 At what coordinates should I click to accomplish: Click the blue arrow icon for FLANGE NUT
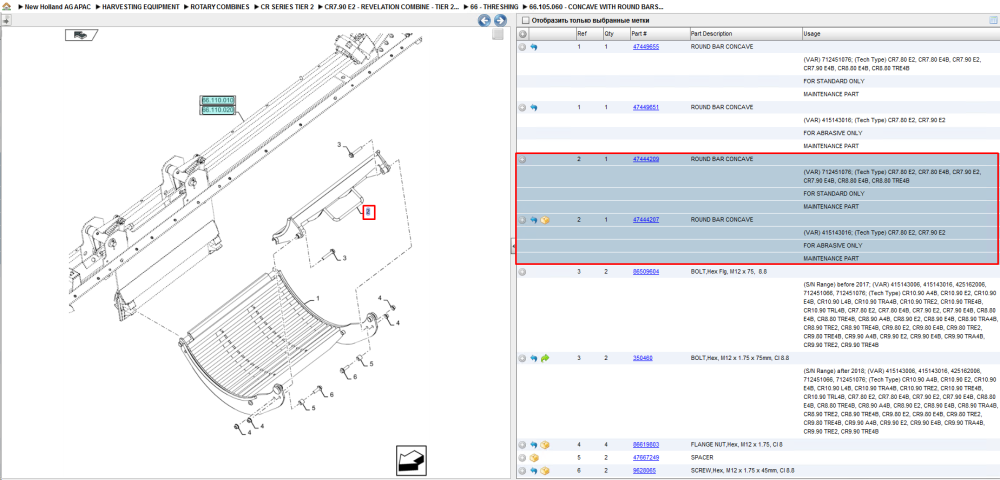tap(534, 445)
